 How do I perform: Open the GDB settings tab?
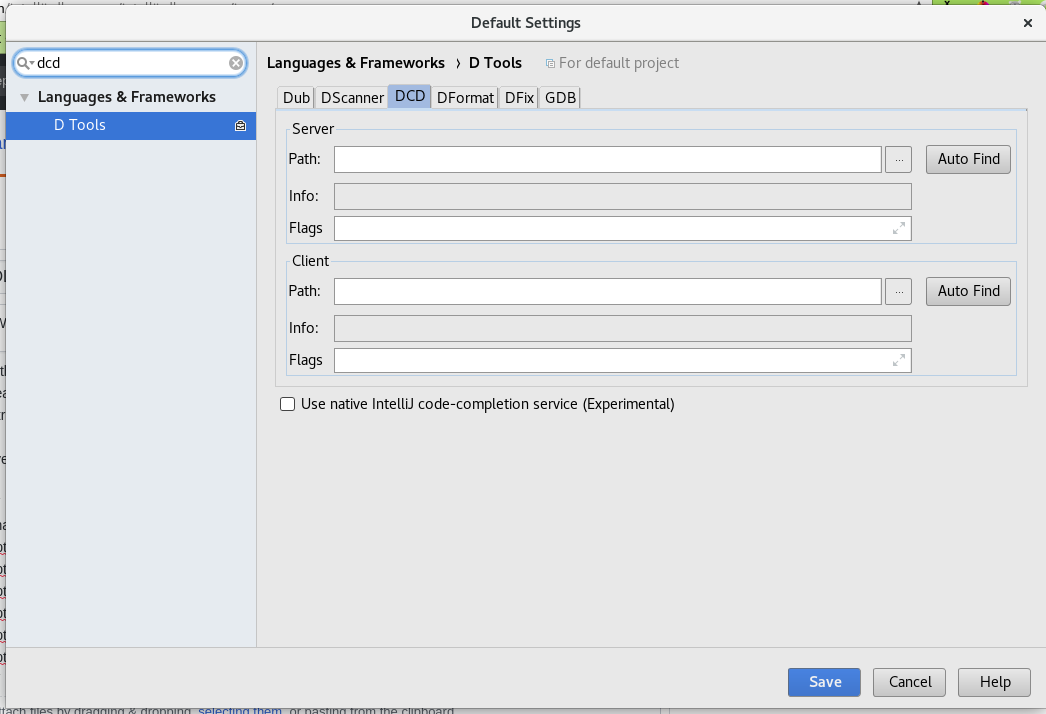point(559,97)
